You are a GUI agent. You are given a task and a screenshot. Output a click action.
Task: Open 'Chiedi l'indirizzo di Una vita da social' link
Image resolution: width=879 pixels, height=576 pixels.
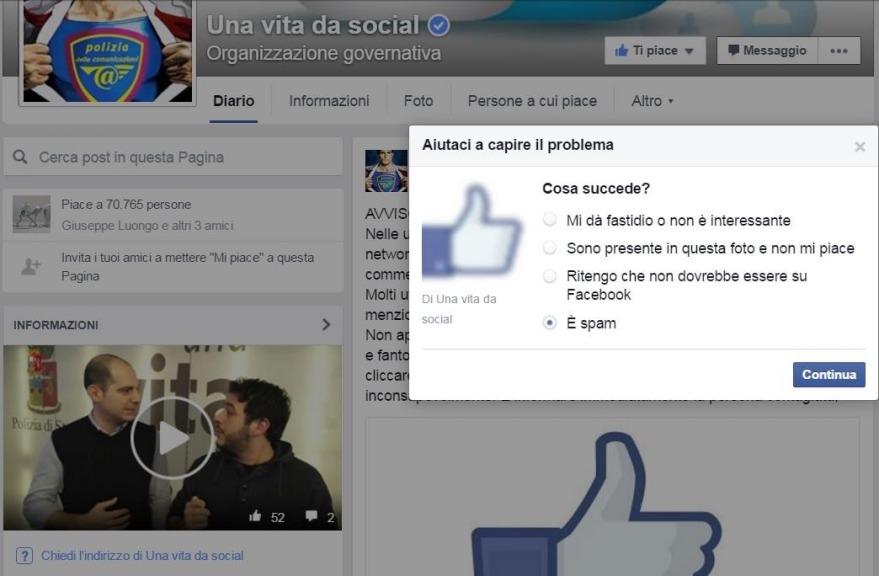[142, 556]
